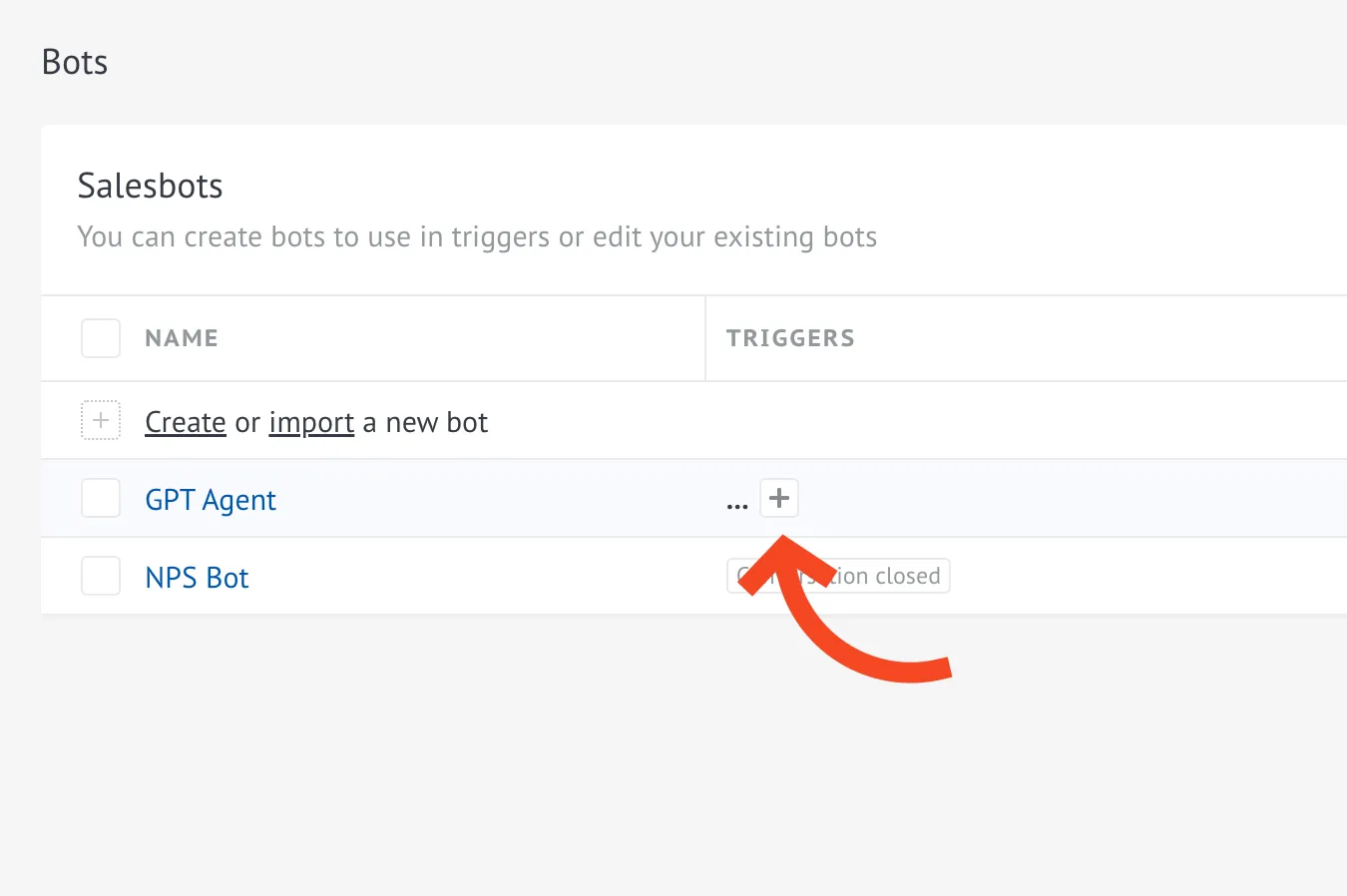Open the NPS Bot
1347x896 pixels.
point(197,578)
